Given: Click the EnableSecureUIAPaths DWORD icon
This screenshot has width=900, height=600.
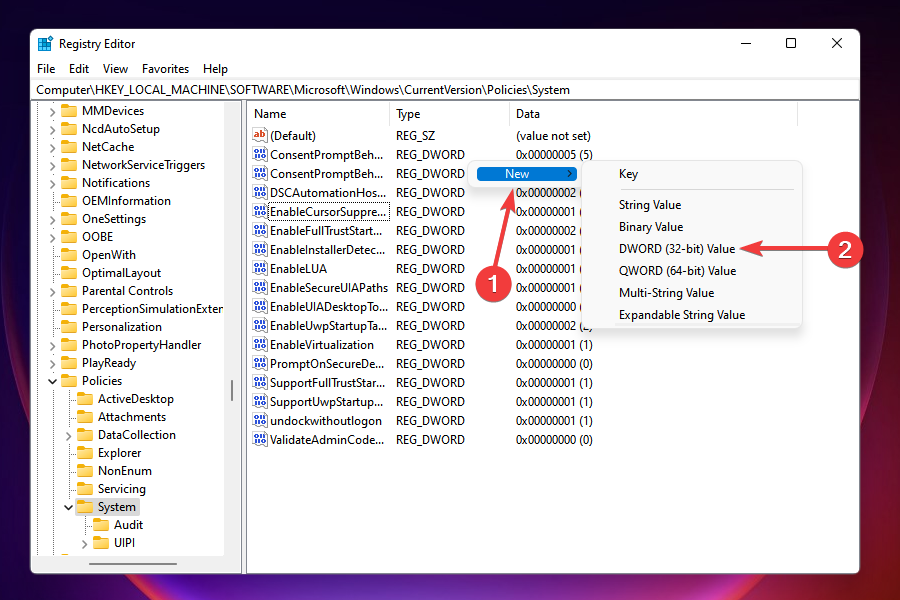Looking at the screenshot, I should [259, 287].
